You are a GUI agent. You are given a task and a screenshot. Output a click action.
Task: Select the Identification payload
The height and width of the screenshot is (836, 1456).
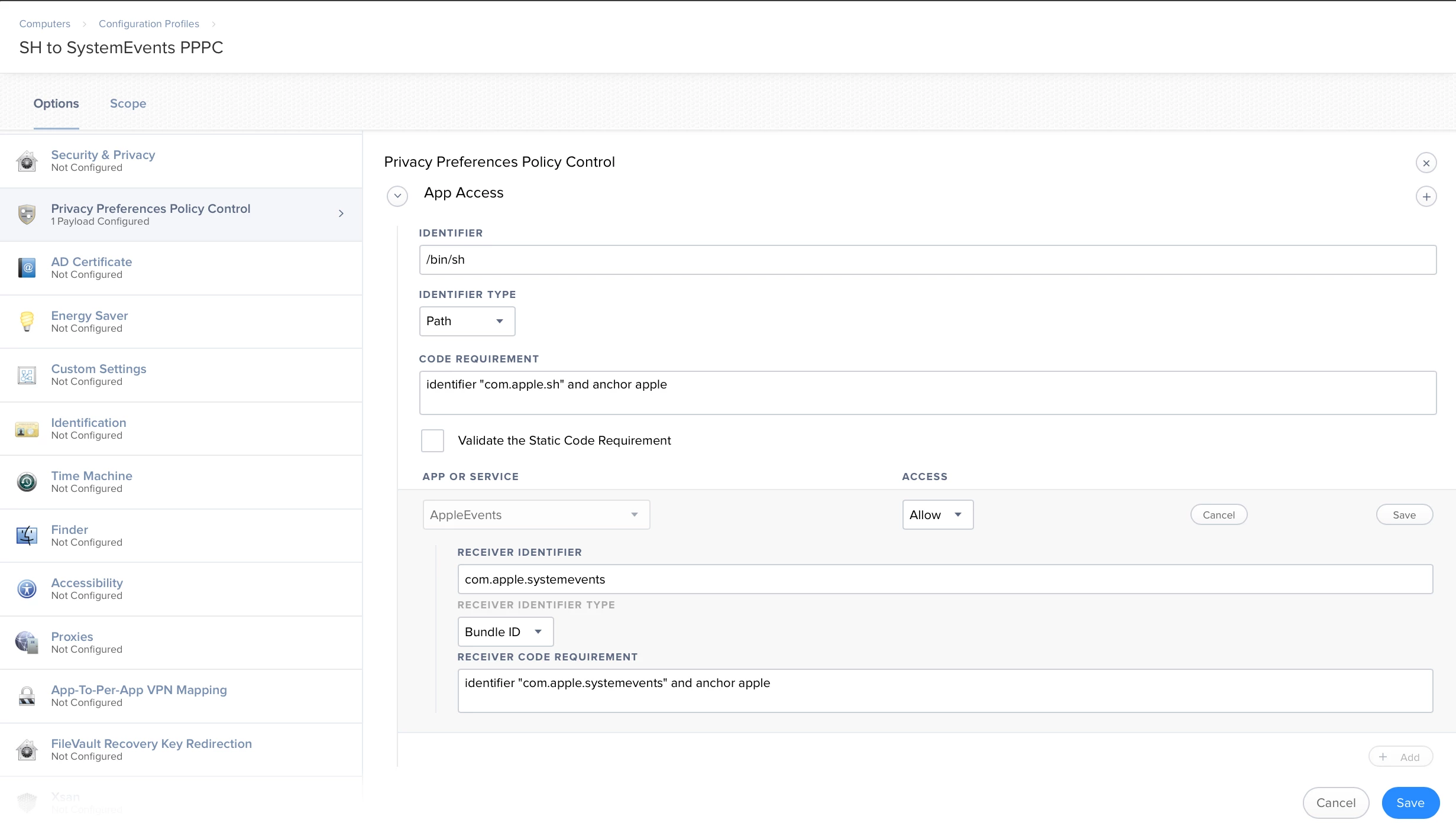tap(181, 429)
